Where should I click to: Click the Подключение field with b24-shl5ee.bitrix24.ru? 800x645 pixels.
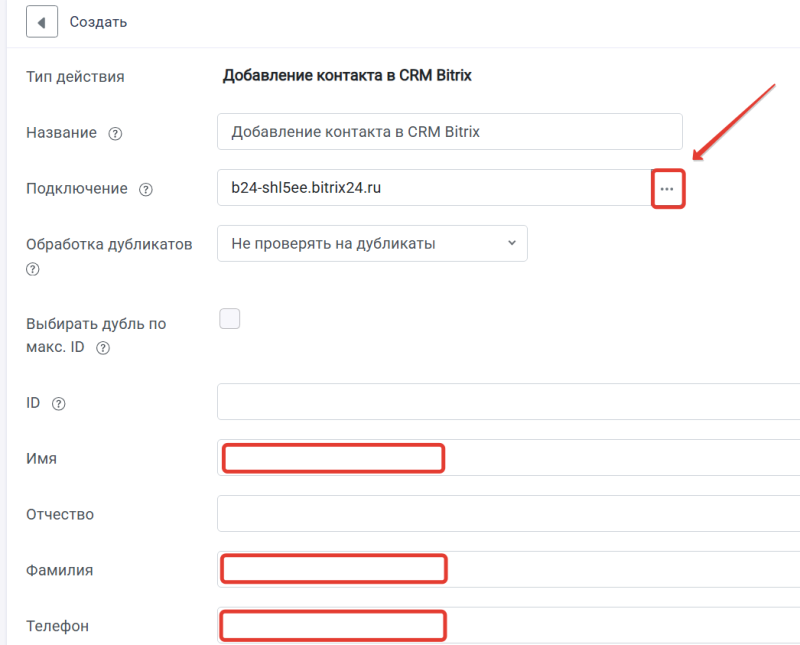point(434,188)
